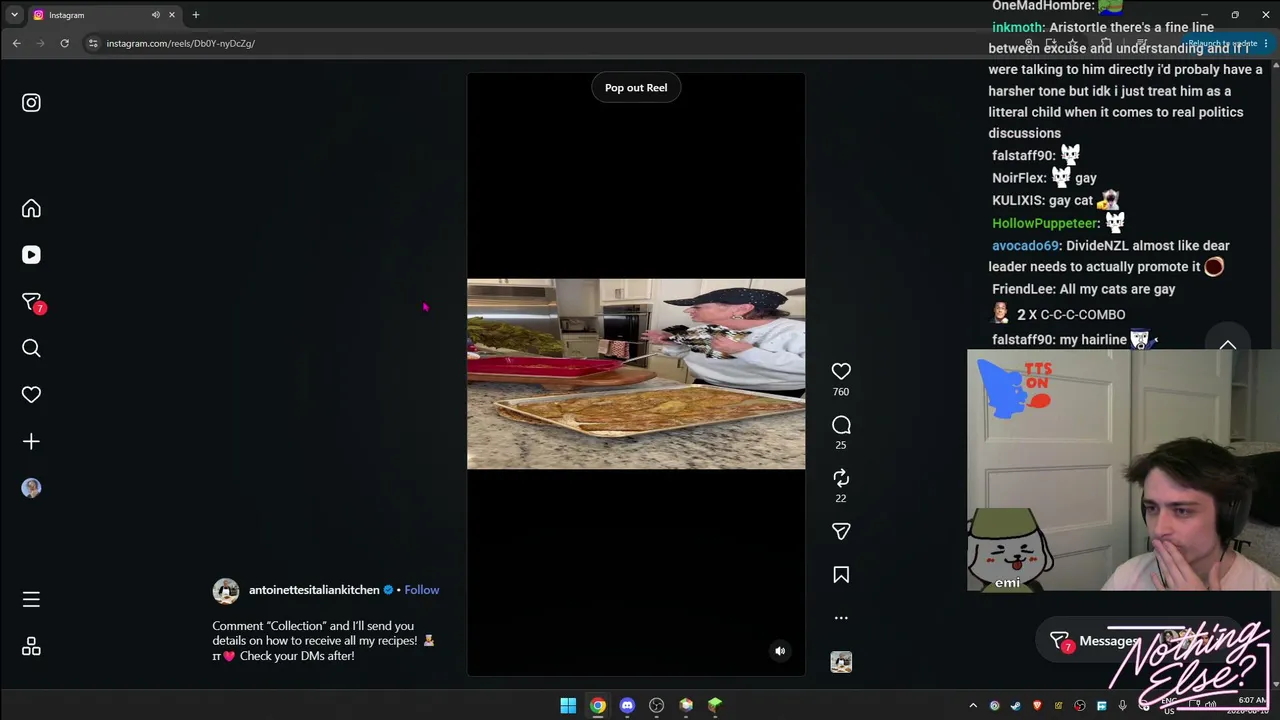Open a new browser tab
This screenshot has height=720, width=1280.
(196, 15)
